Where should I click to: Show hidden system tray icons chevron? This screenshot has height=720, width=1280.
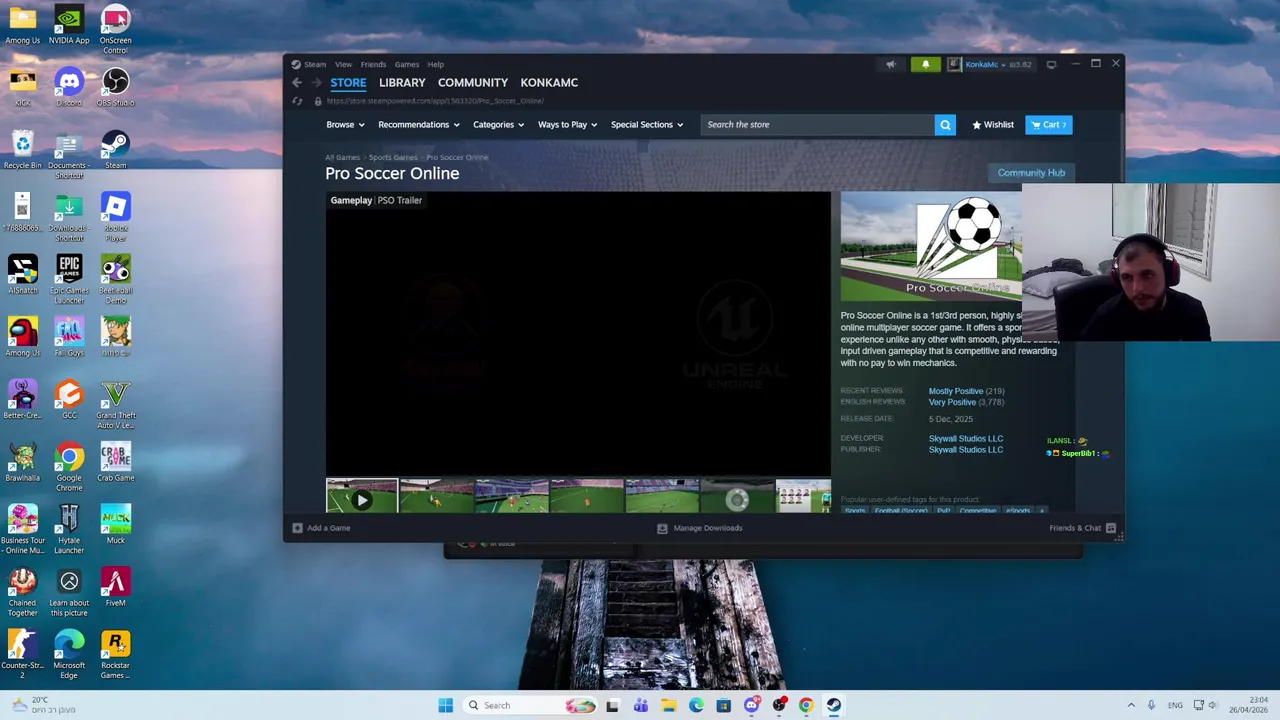(1131, 705)
